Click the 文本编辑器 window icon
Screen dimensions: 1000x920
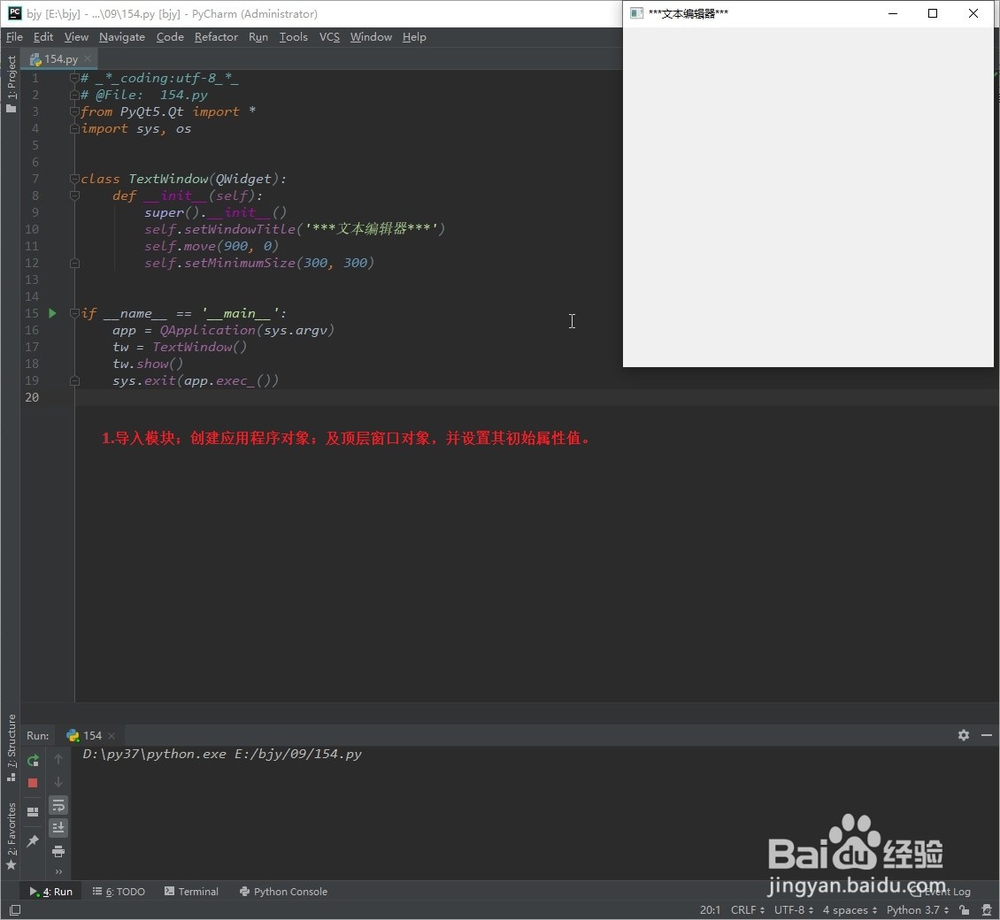point(636,13)
